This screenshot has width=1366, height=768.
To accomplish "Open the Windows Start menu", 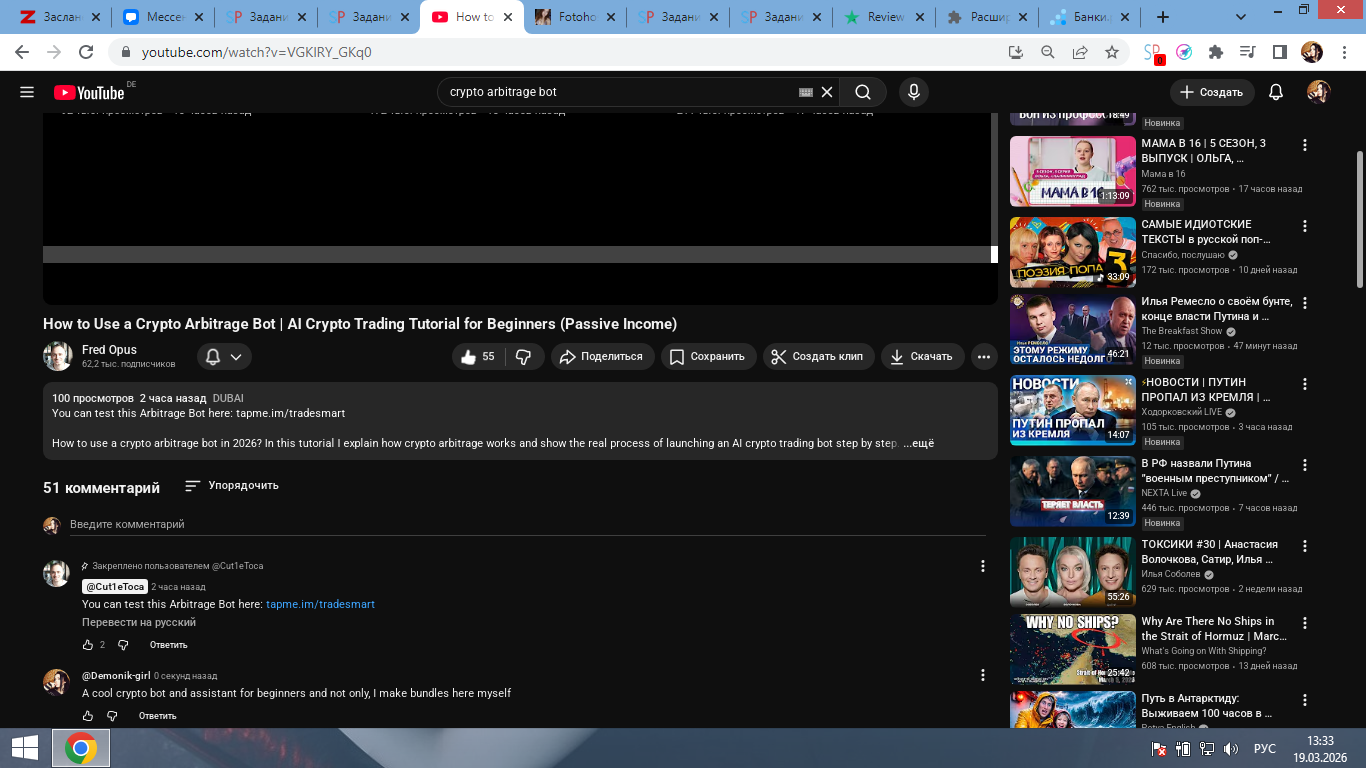I will tap(25, 748).
